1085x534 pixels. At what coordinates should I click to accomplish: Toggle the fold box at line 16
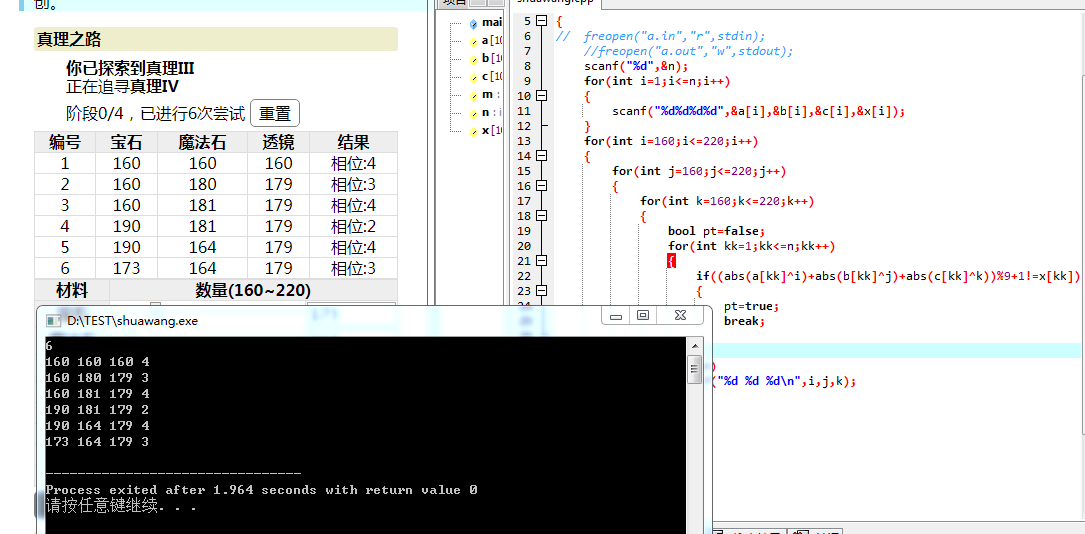541,186
